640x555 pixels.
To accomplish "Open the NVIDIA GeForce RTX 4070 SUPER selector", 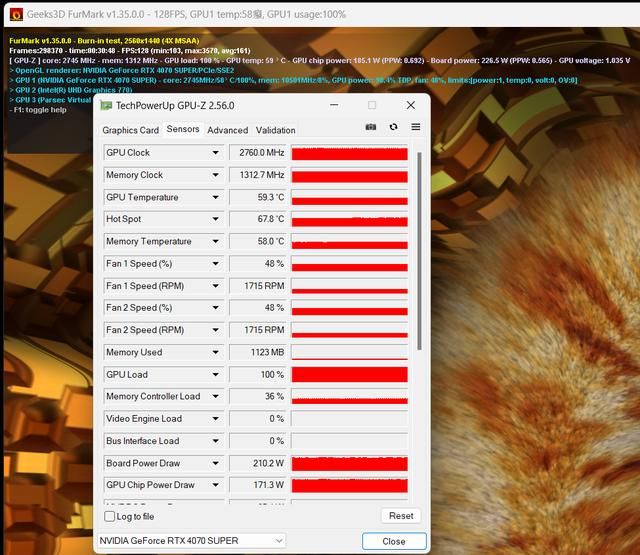I will [191, 541].
